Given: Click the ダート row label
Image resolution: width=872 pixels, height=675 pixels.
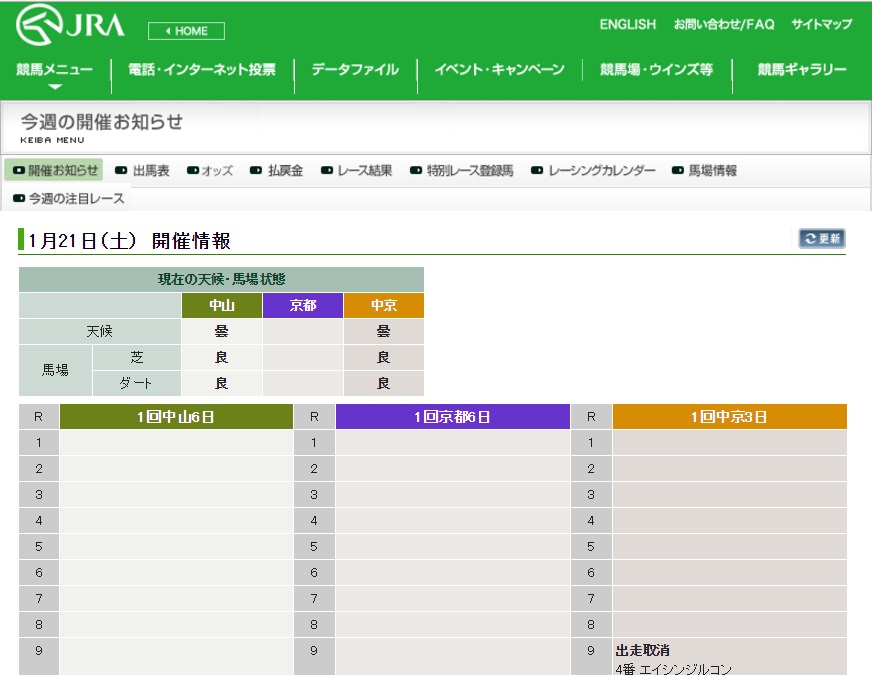Looking at the screenshot, I should click(x=137, y=383).
